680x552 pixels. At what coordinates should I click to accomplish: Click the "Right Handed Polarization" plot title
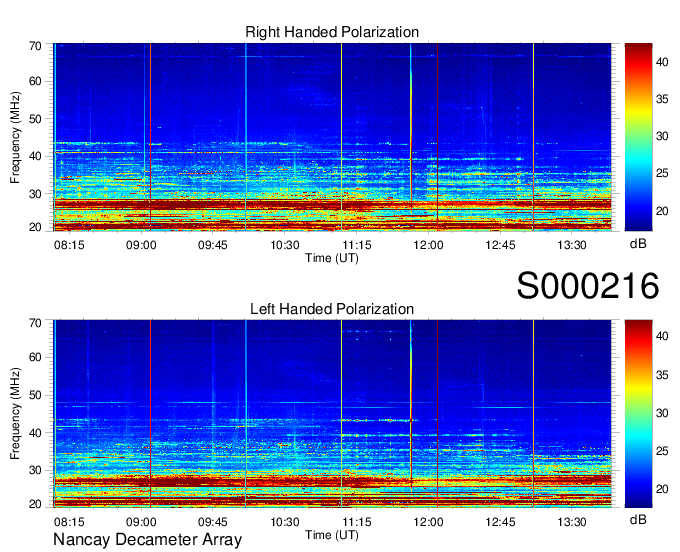332,32
